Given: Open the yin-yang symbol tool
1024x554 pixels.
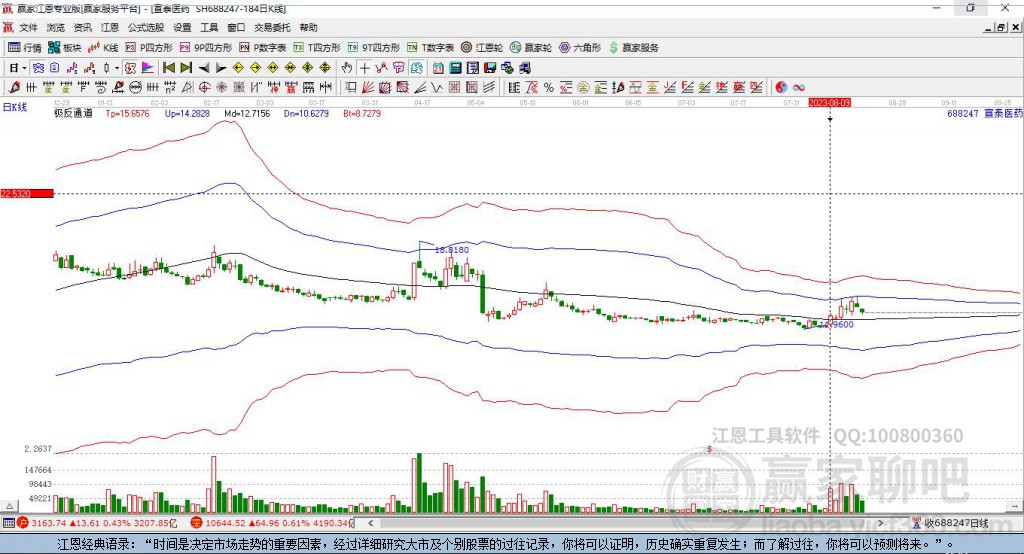Looking at the screenshot, I should [x=781, y=88].
